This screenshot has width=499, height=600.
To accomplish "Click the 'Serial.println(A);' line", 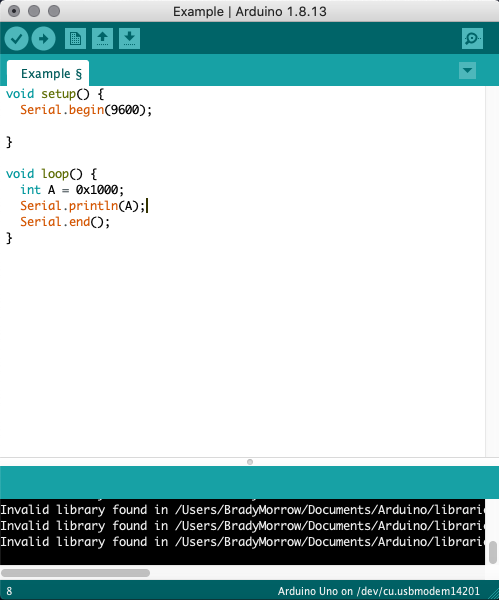I will pos(83,206).
